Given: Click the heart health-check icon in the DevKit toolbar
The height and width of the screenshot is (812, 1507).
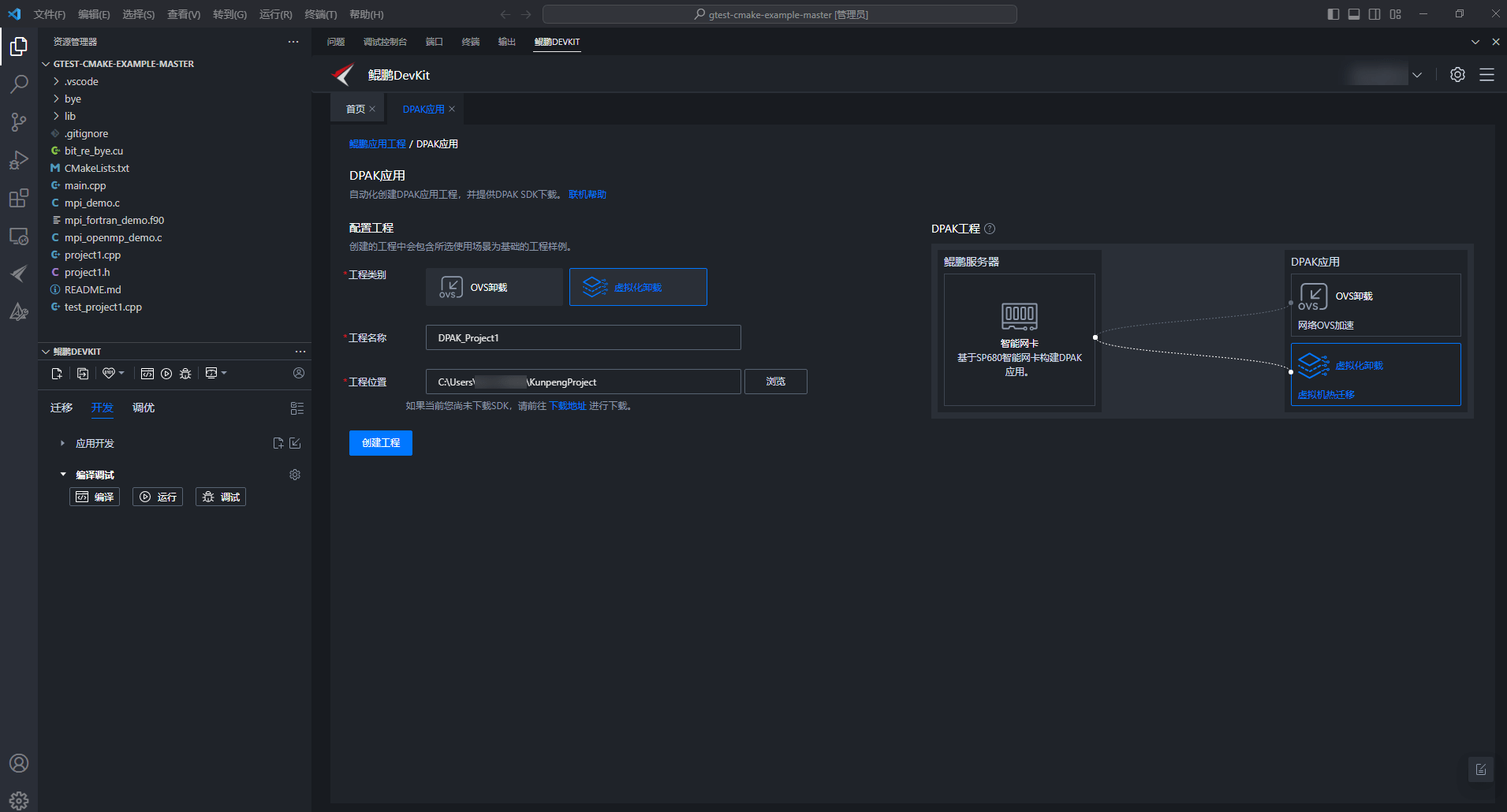Looking at the screenshot, I should [109, 374].
